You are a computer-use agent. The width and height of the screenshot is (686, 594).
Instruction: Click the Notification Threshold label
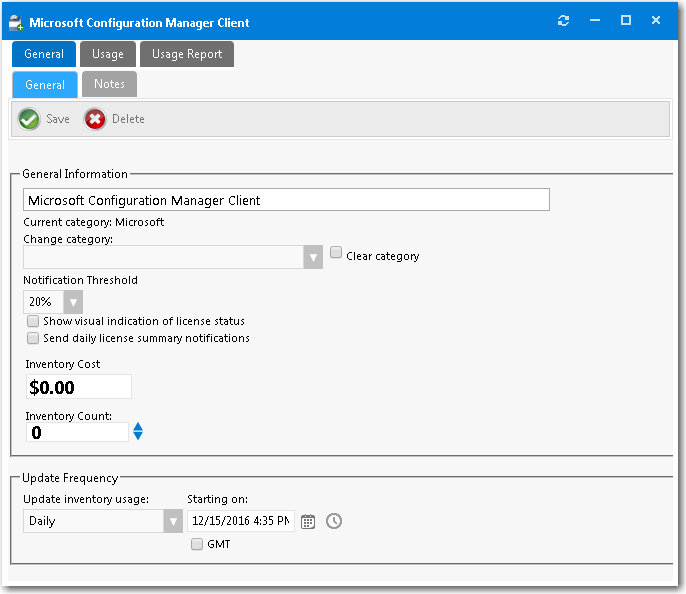(80, 280)
